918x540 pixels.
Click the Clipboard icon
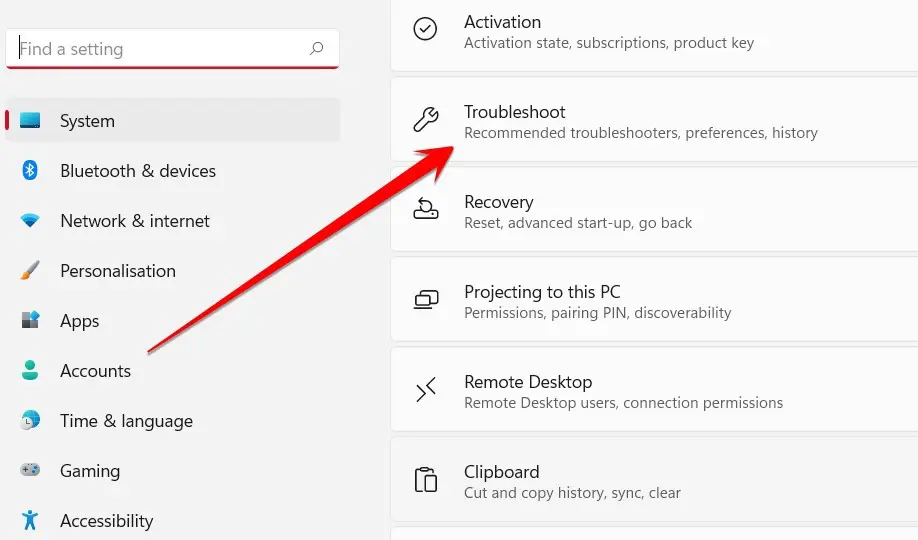[426, 480]
